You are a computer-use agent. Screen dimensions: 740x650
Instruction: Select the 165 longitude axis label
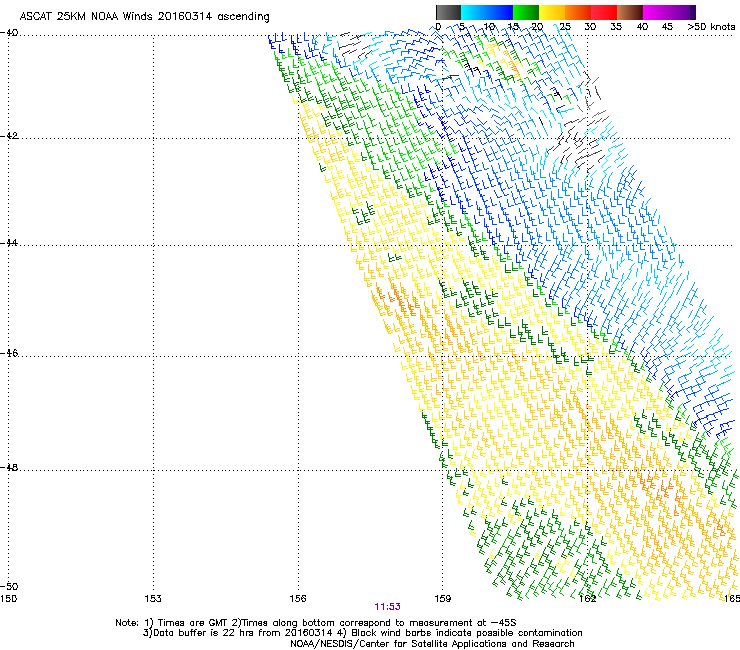coord(732,599)
